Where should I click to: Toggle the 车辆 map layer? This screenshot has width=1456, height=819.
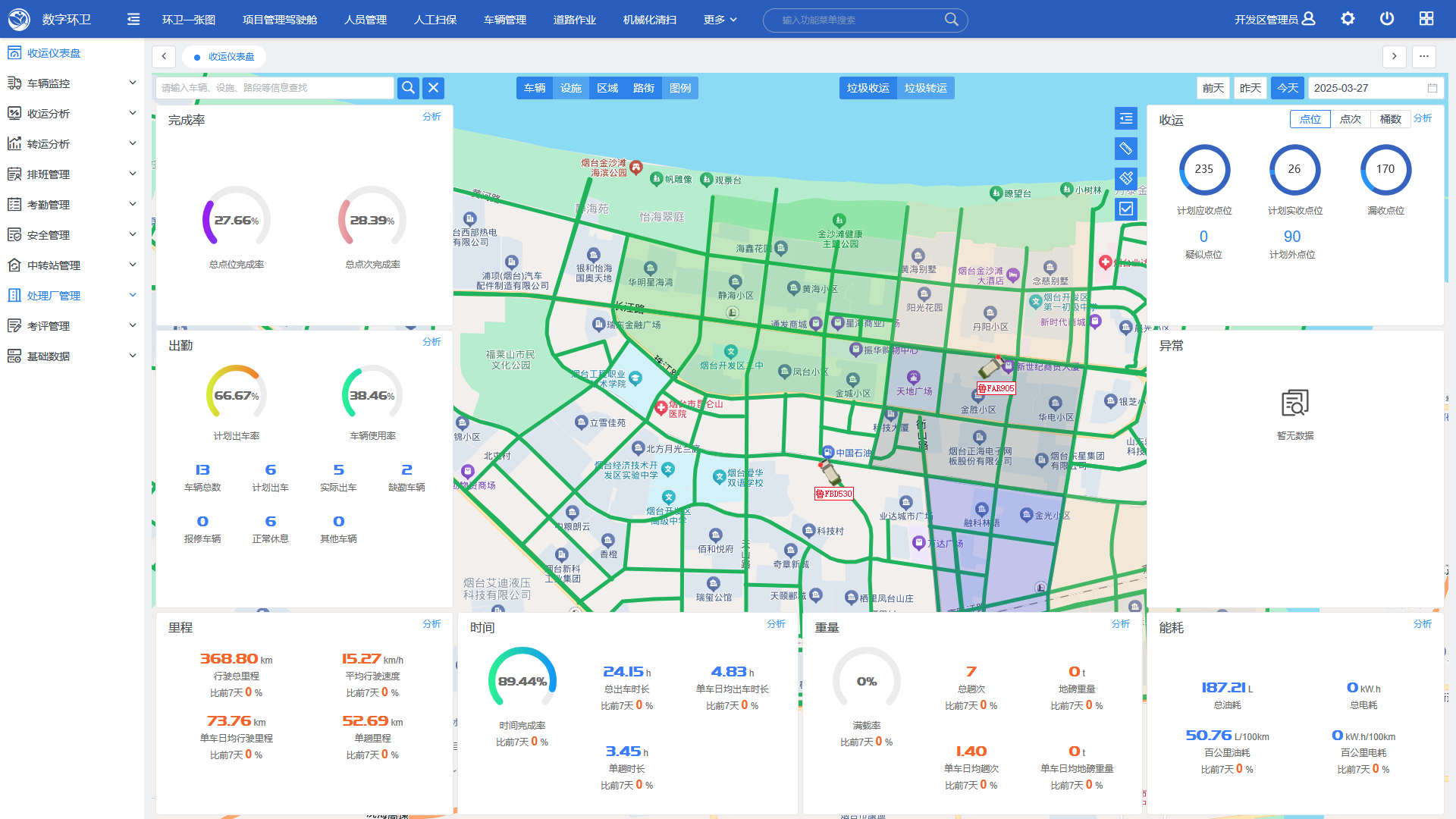tap(535, 88)
